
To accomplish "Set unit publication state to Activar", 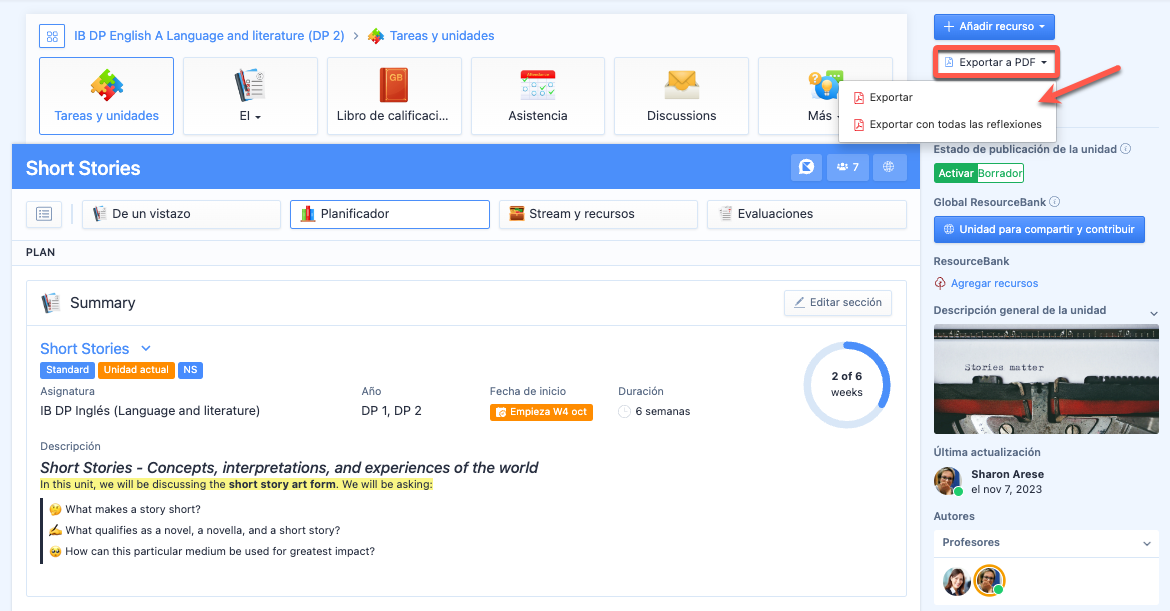I will 955,173.
